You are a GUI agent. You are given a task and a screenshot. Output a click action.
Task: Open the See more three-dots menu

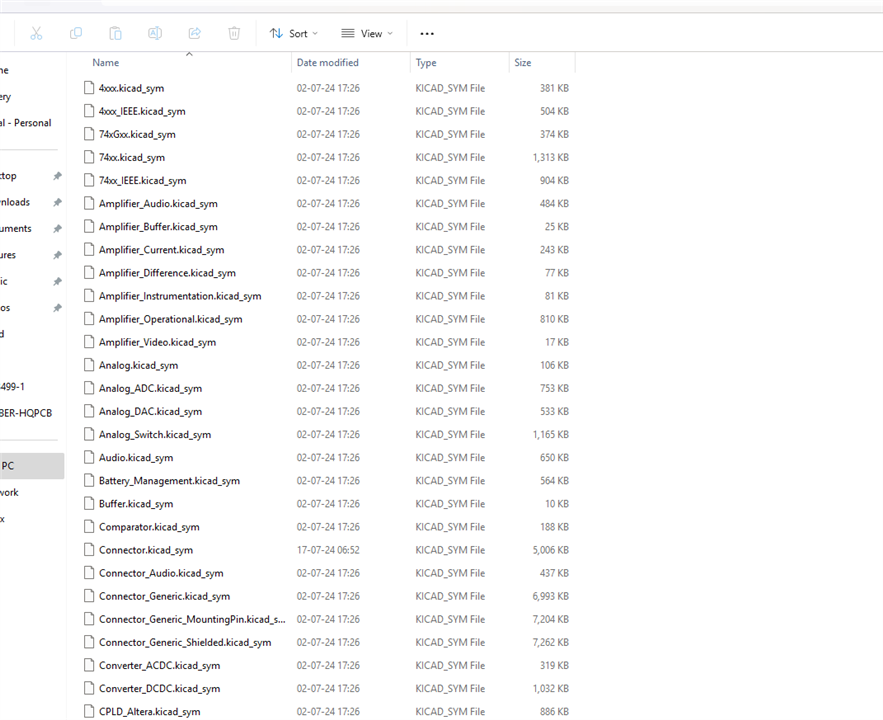click(427, 33)
